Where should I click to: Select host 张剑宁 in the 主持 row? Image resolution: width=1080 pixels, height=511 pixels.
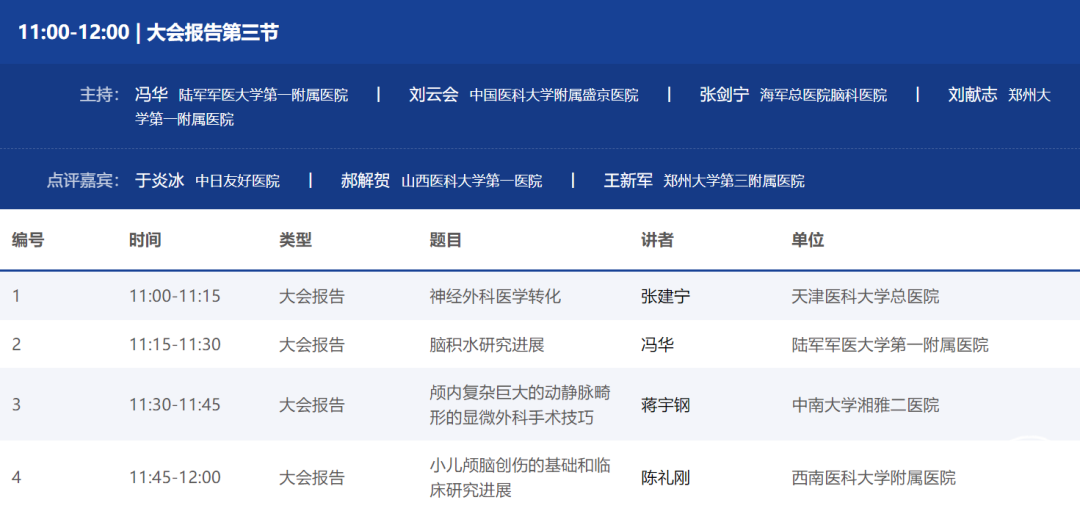coord(724,95)
